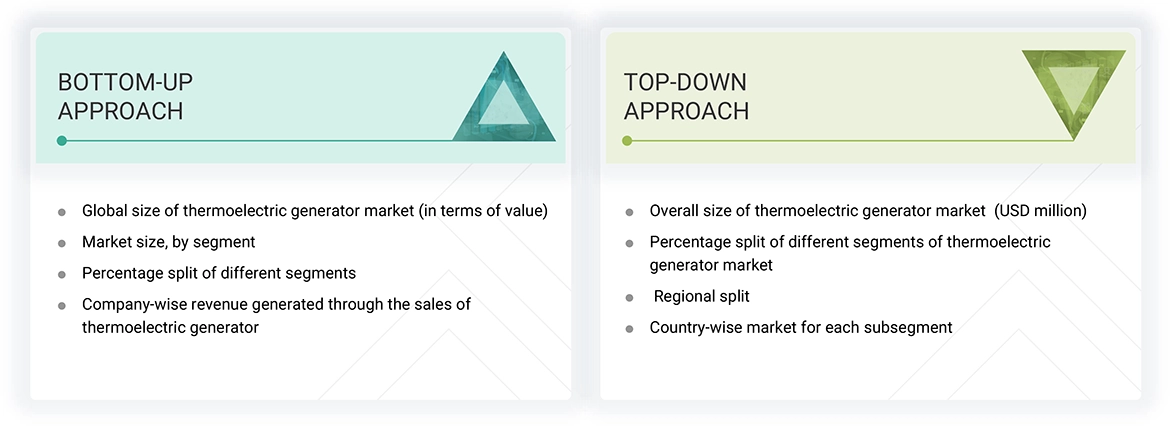Click 'Country-wise market for each subsegment' text

coord(800,327)
